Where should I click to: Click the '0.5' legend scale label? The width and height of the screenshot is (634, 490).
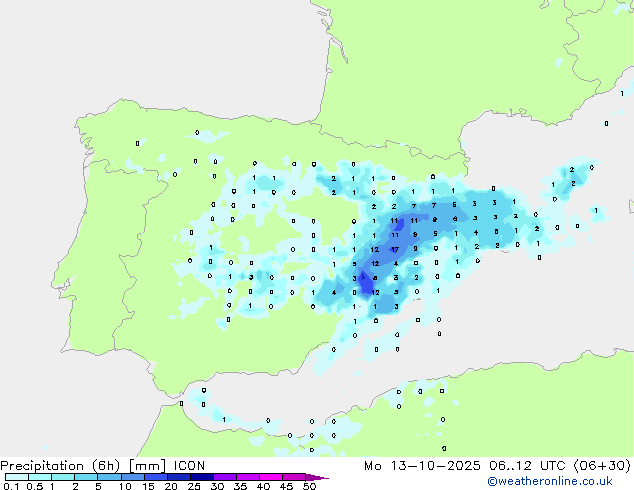pyautogui.click(x=34, y=486)
